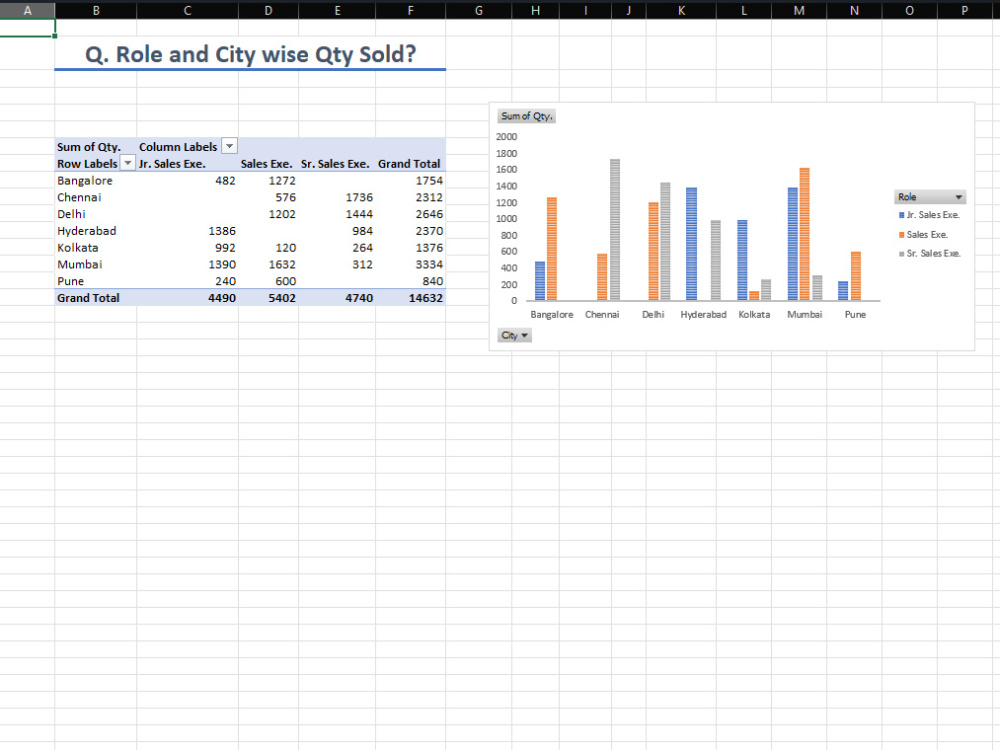
Task: Click the 2000 value axis label
Action: (506, 136)
